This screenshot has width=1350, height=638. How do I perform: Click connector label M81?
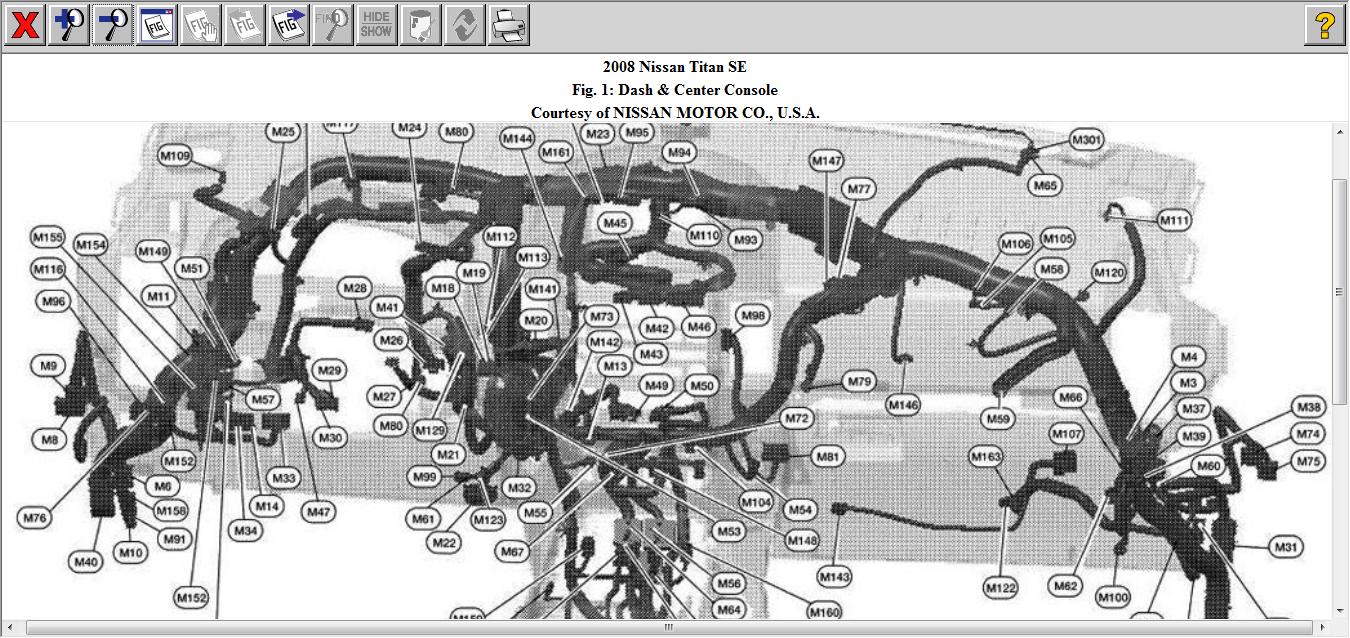(x=827, y=457)
